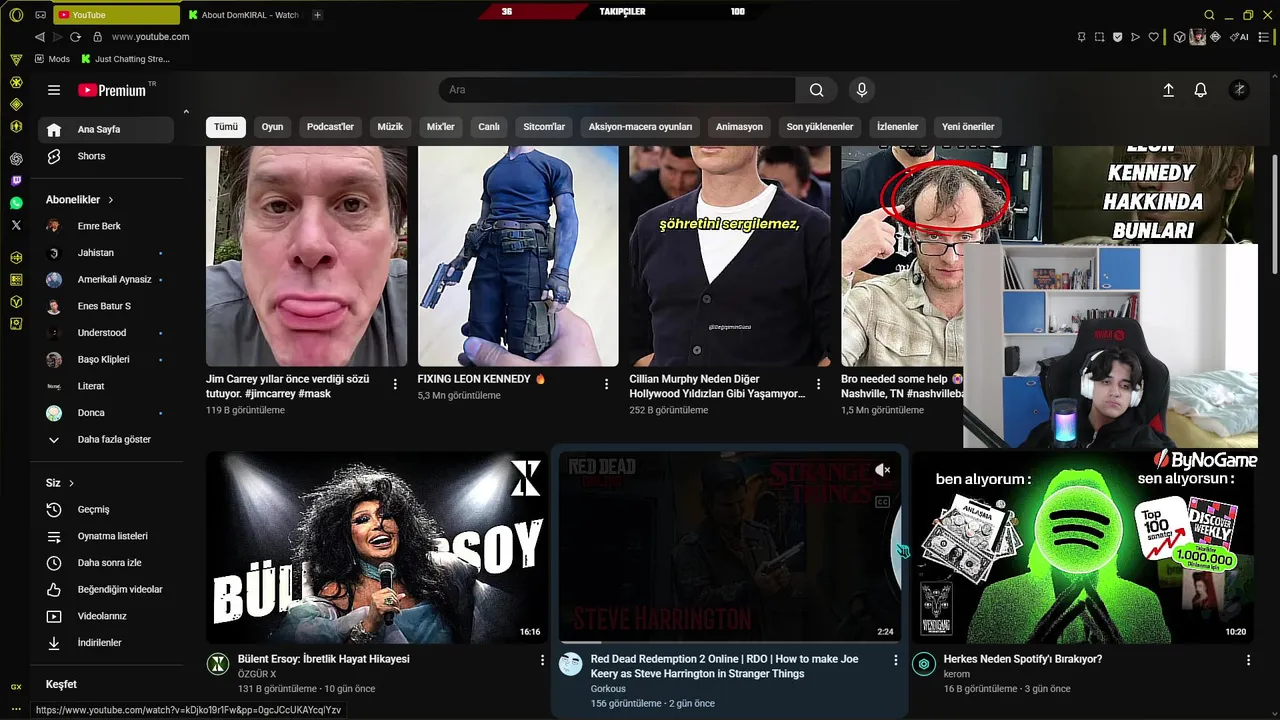Select the 'Canlı' filter chip

pyautogui.click(x=489, y=127)
